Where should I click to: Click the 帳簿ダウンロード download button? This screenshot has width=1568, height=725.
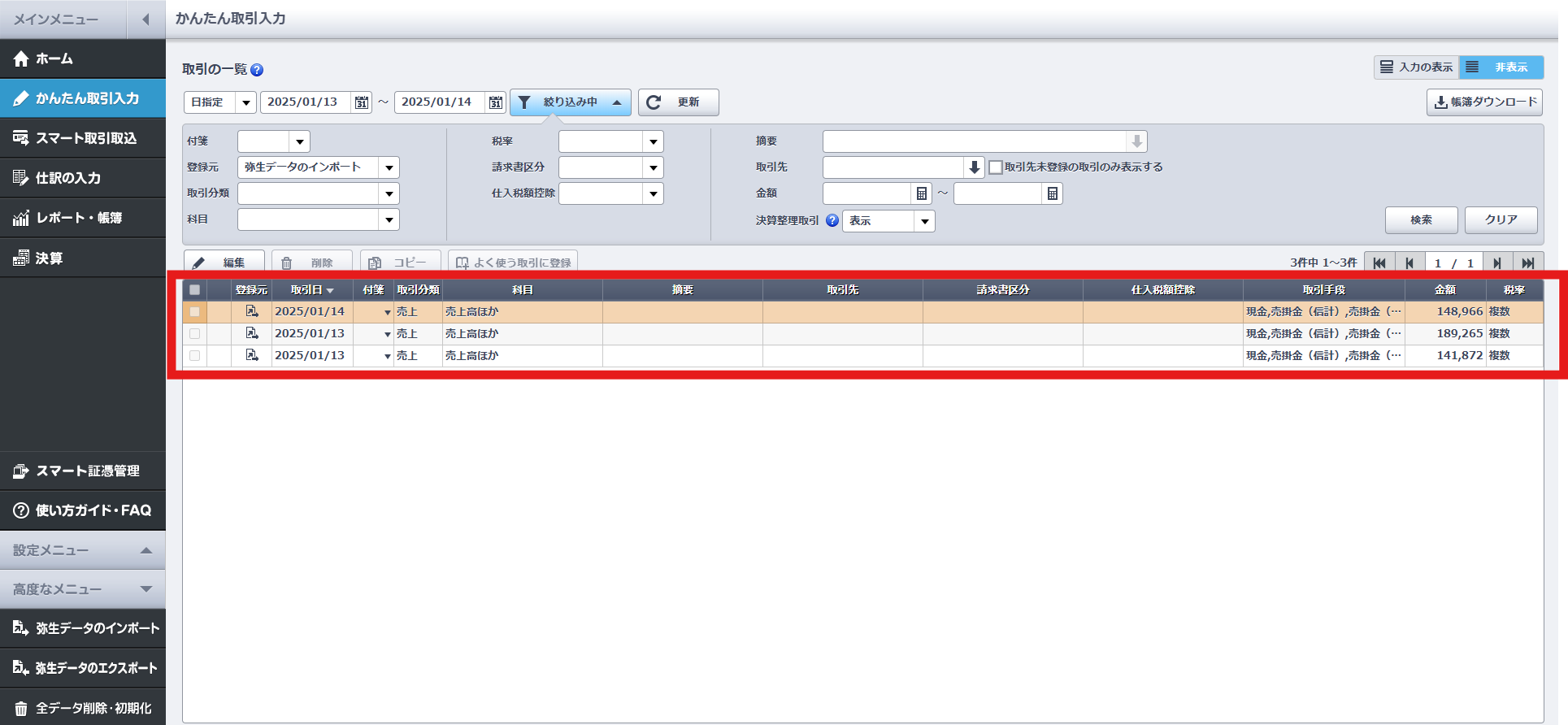click(x=1484, y=102)
